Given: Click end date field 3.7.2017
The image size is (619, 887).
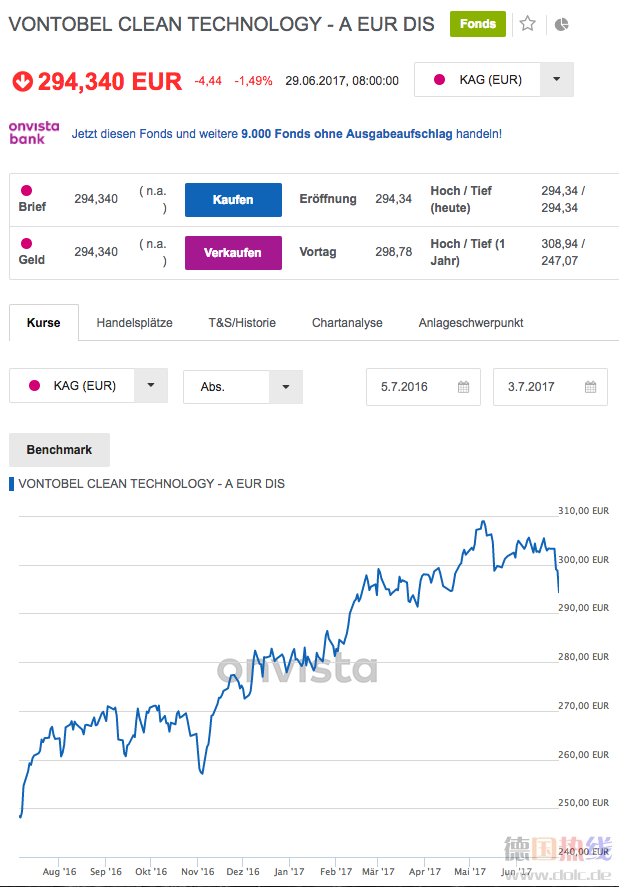Looking at the screenshot, I should pyautogui.click(x=550, y=387).
